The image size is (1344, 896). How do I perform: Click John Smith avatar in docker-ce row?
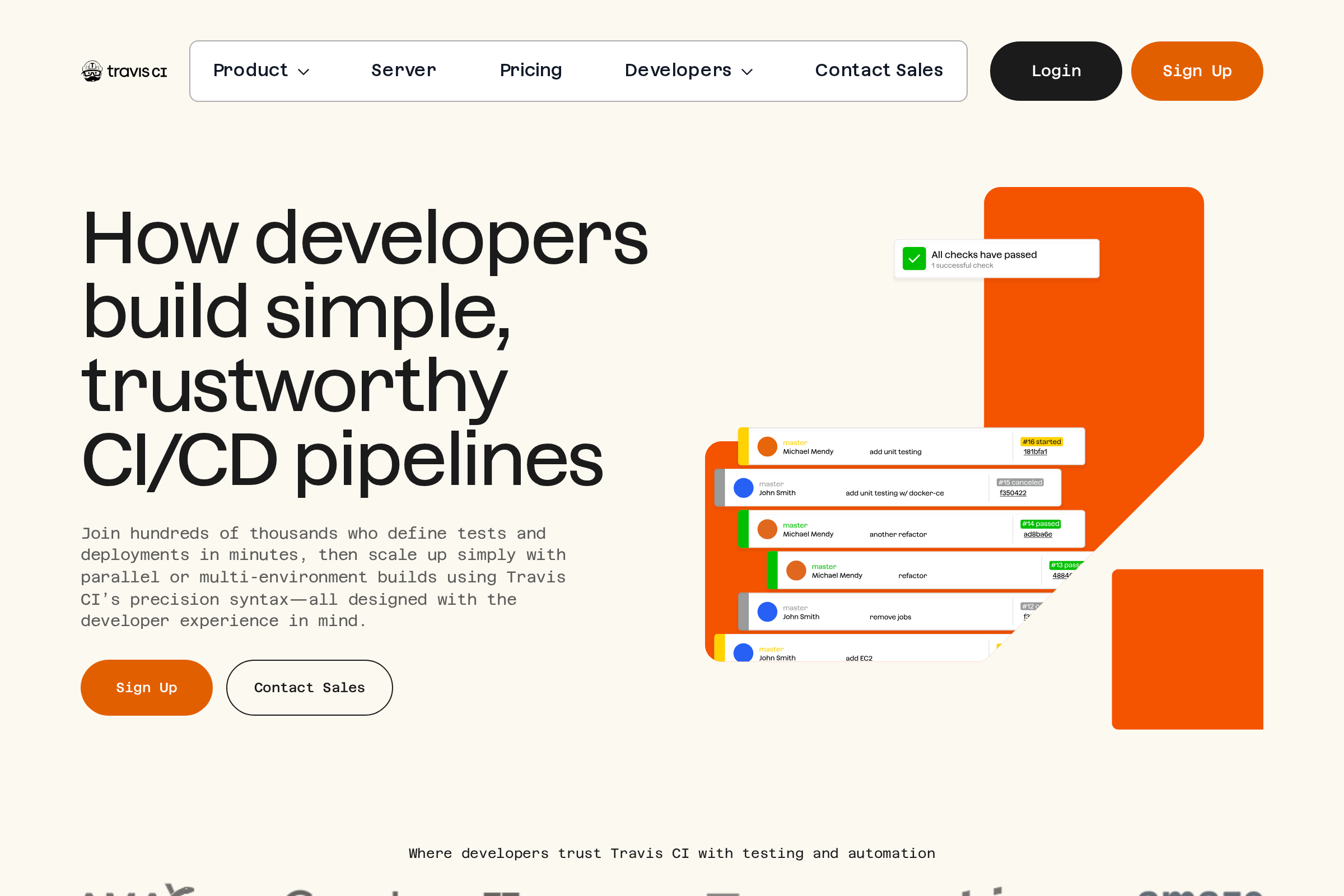743,488
